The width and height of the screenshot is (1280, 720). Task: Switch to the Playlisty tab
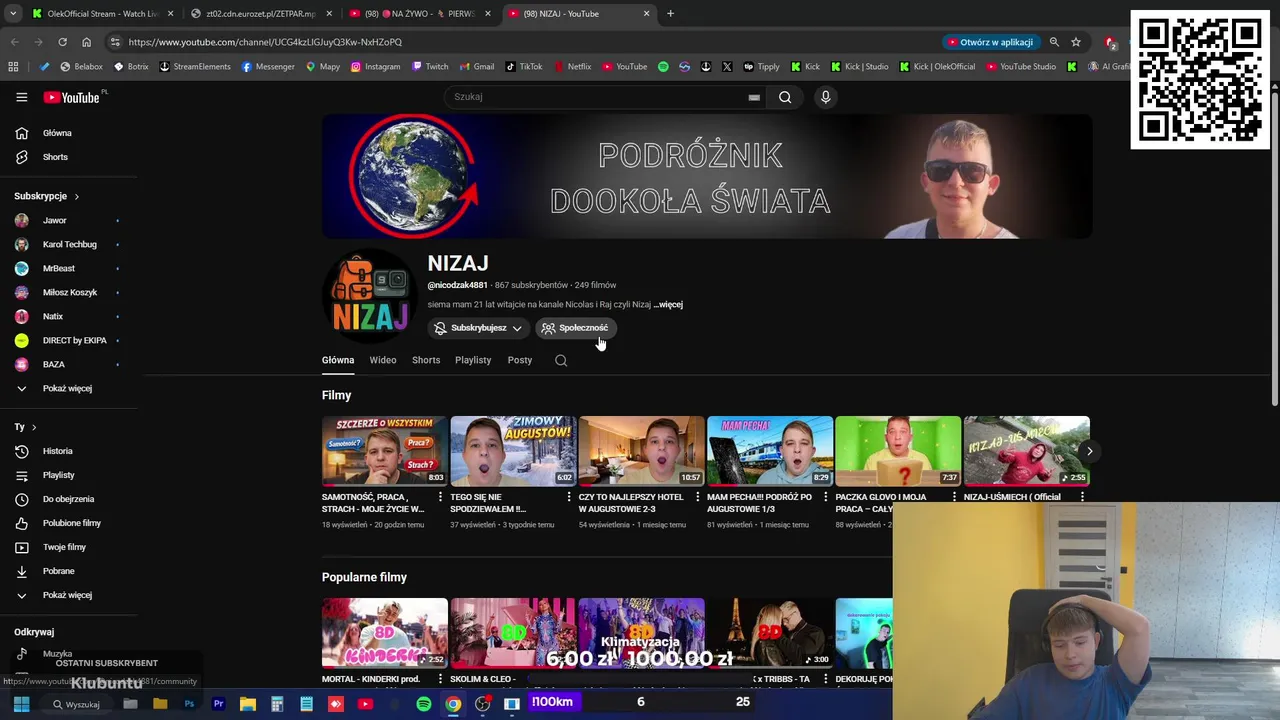(473, 360)
